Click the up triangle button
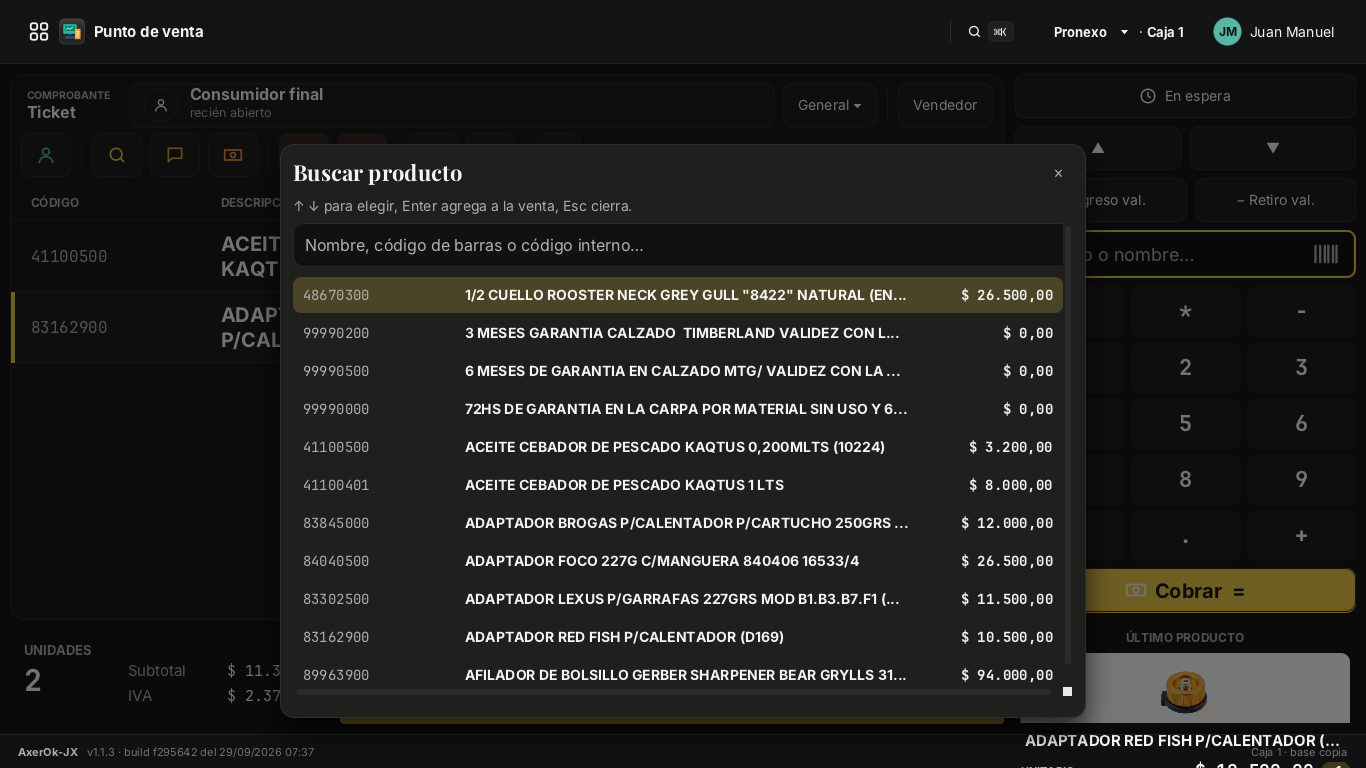 1098,148
